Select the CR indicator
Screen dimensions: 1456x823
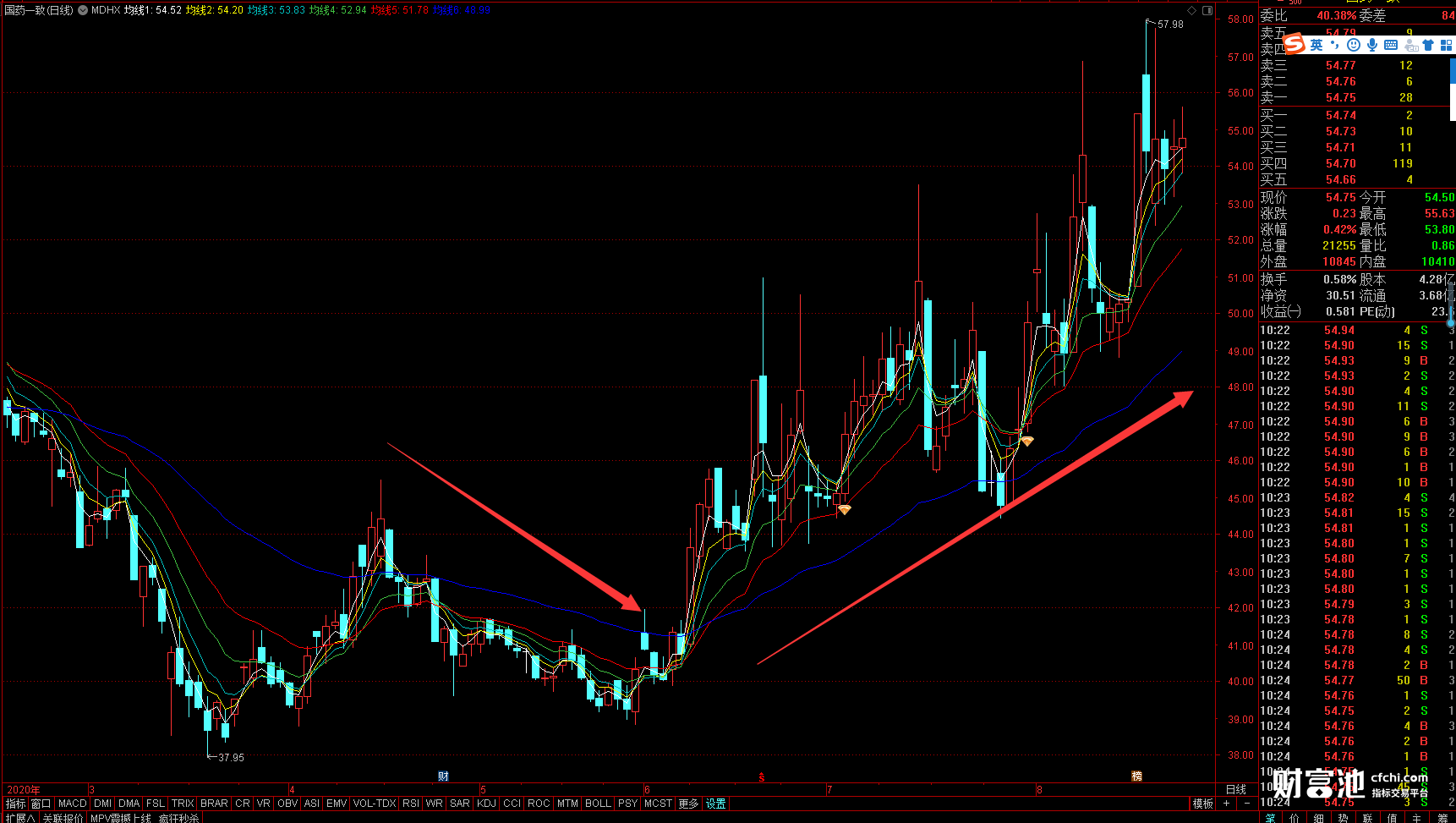243,804
